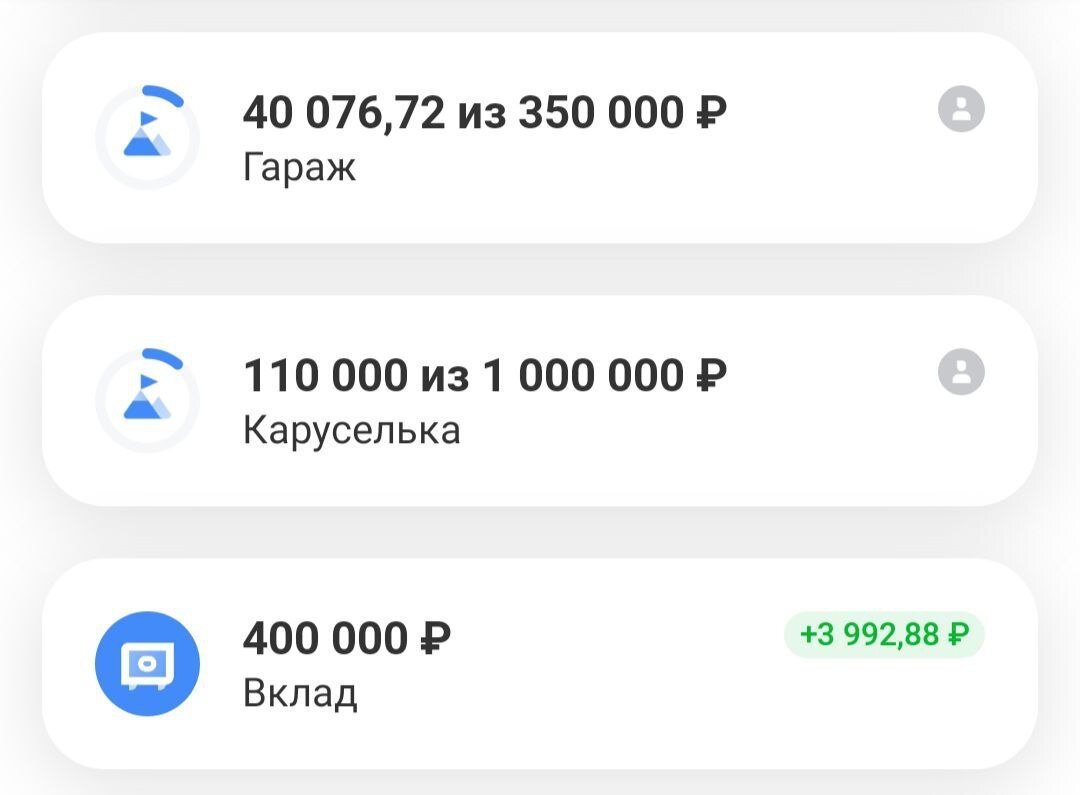Viewport: 1080px width, 795px height.
Task: Click the amount 40 076,72 из 350 000 ₽
Action: point(487,111)
